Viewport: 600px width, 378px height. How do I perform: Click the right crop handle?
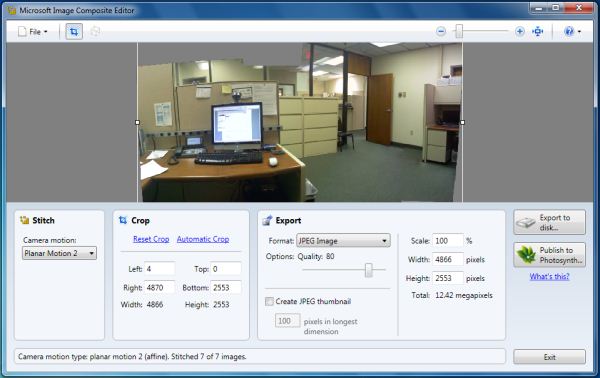point(463,122)
